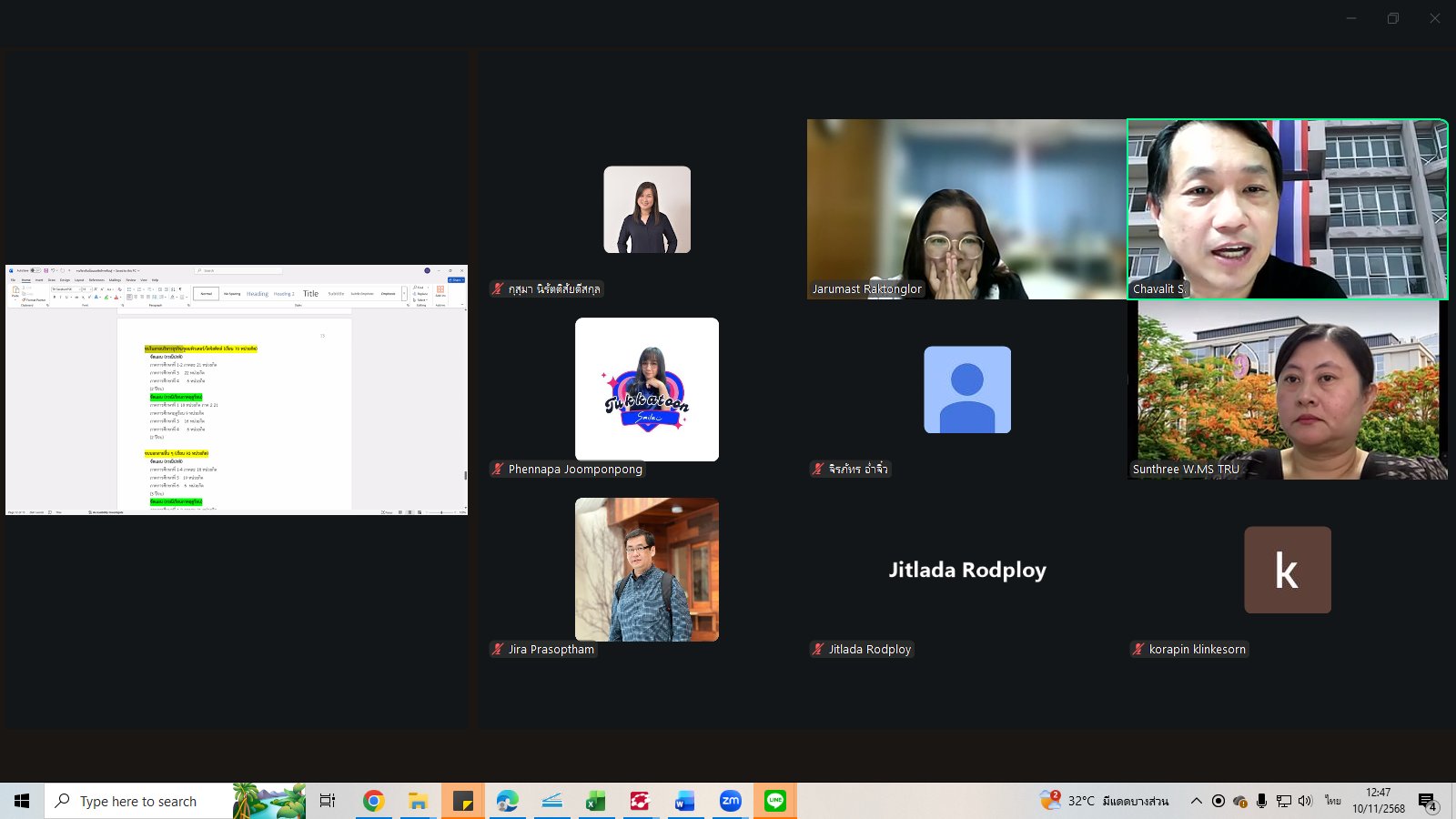
Task: Select Chavalit S video tile
Action: coord(1287,209)
